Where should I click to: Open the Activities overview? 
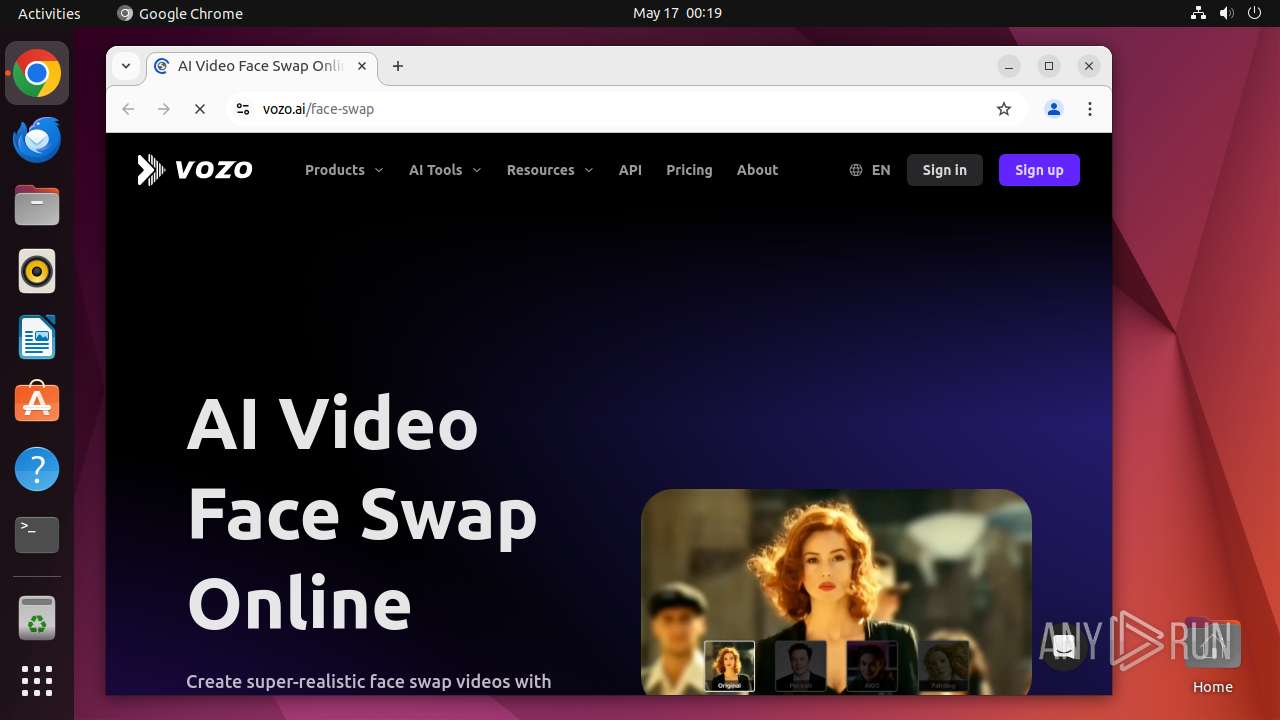[x=49, y=13]
